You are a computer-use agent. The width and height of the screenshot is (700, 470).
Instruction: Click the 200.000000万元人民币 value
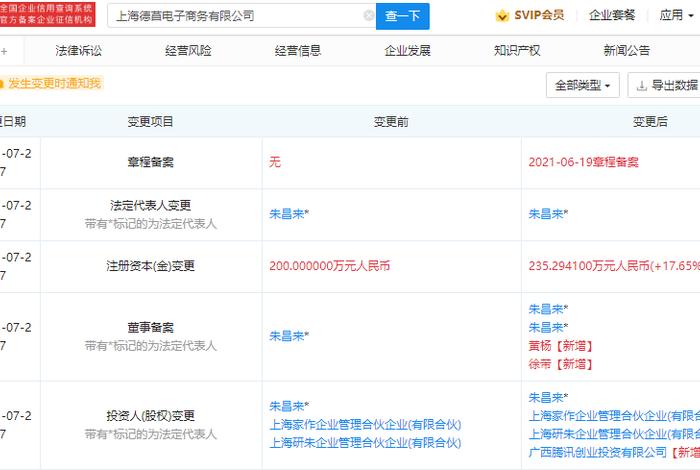pyautogui.click(x=329, y=266)
